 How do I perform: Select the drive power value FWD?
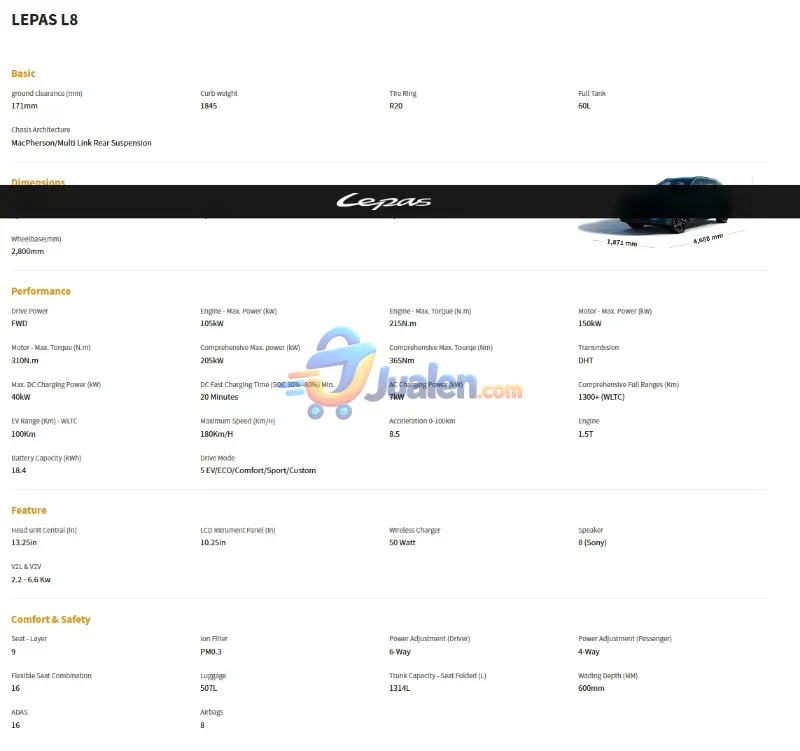click(19, 323)
